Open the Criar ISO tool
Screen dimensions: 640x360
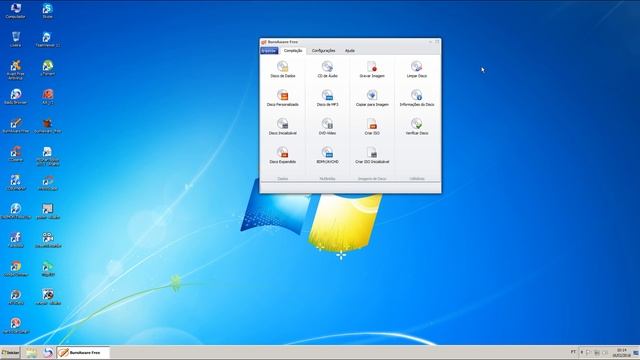[x=372, y=127]
